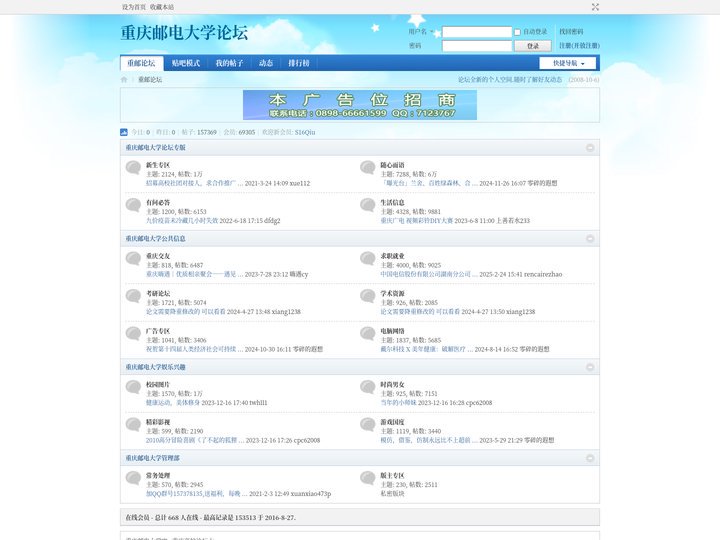Viewport: 720px width, 540px height.
Task: Open the 随心画语 forum title
Action: point(393,165)
